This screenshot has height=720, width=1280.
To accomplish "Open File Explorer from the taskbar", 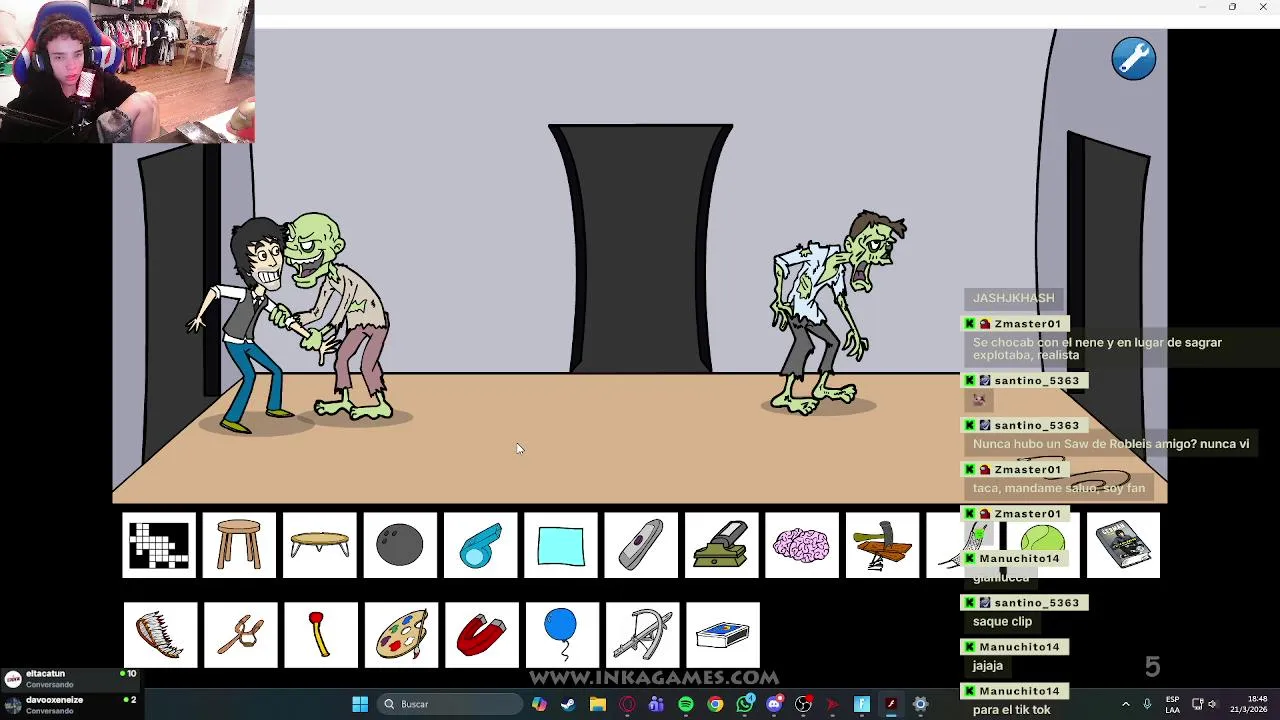I will [x=597, y=704].
